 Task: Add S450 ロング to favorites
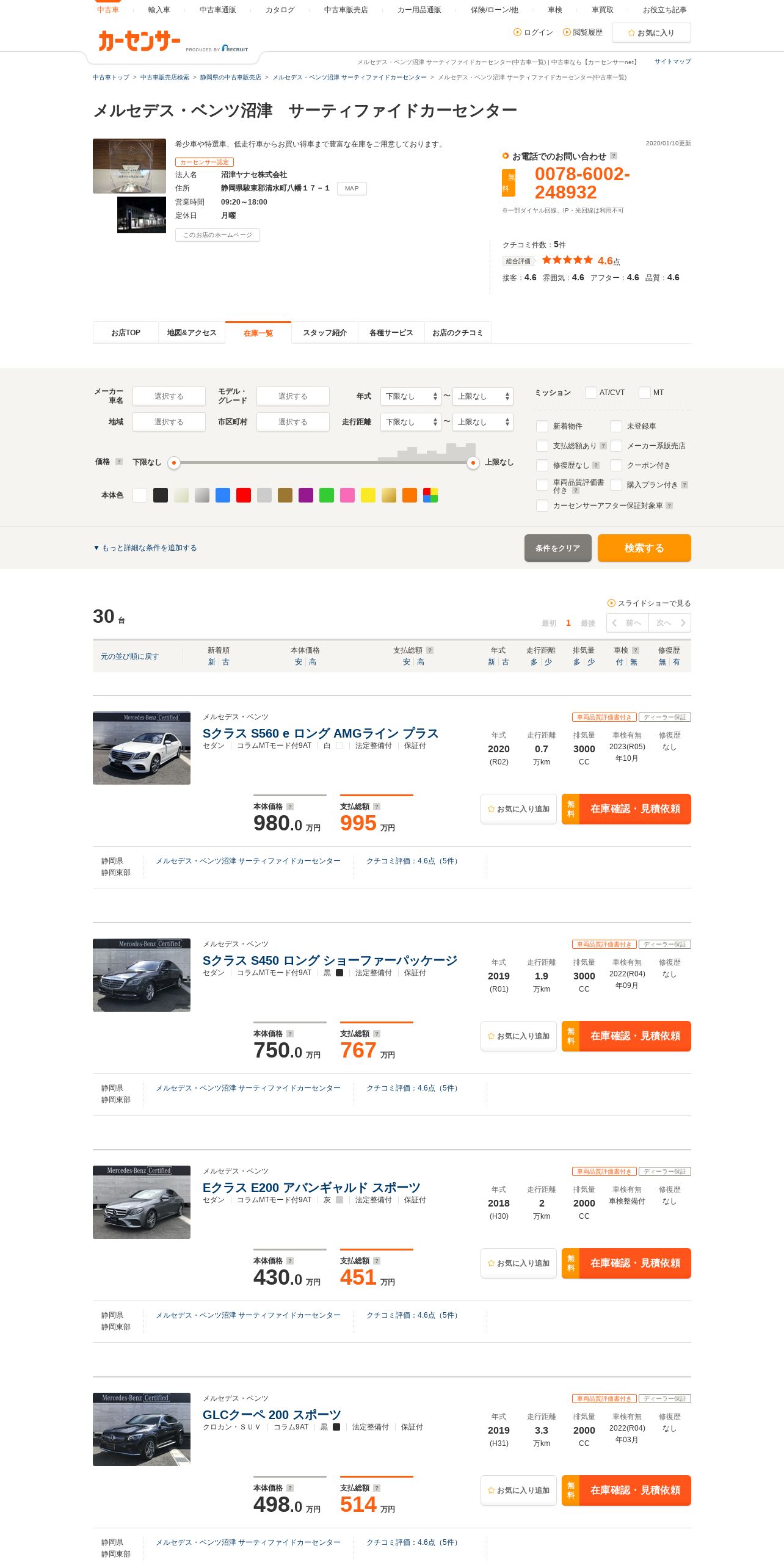point(518,1036)
